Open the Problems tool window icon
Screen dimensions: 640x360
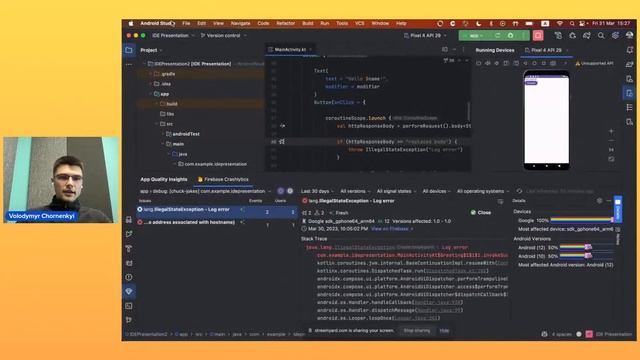pos(129,277)
